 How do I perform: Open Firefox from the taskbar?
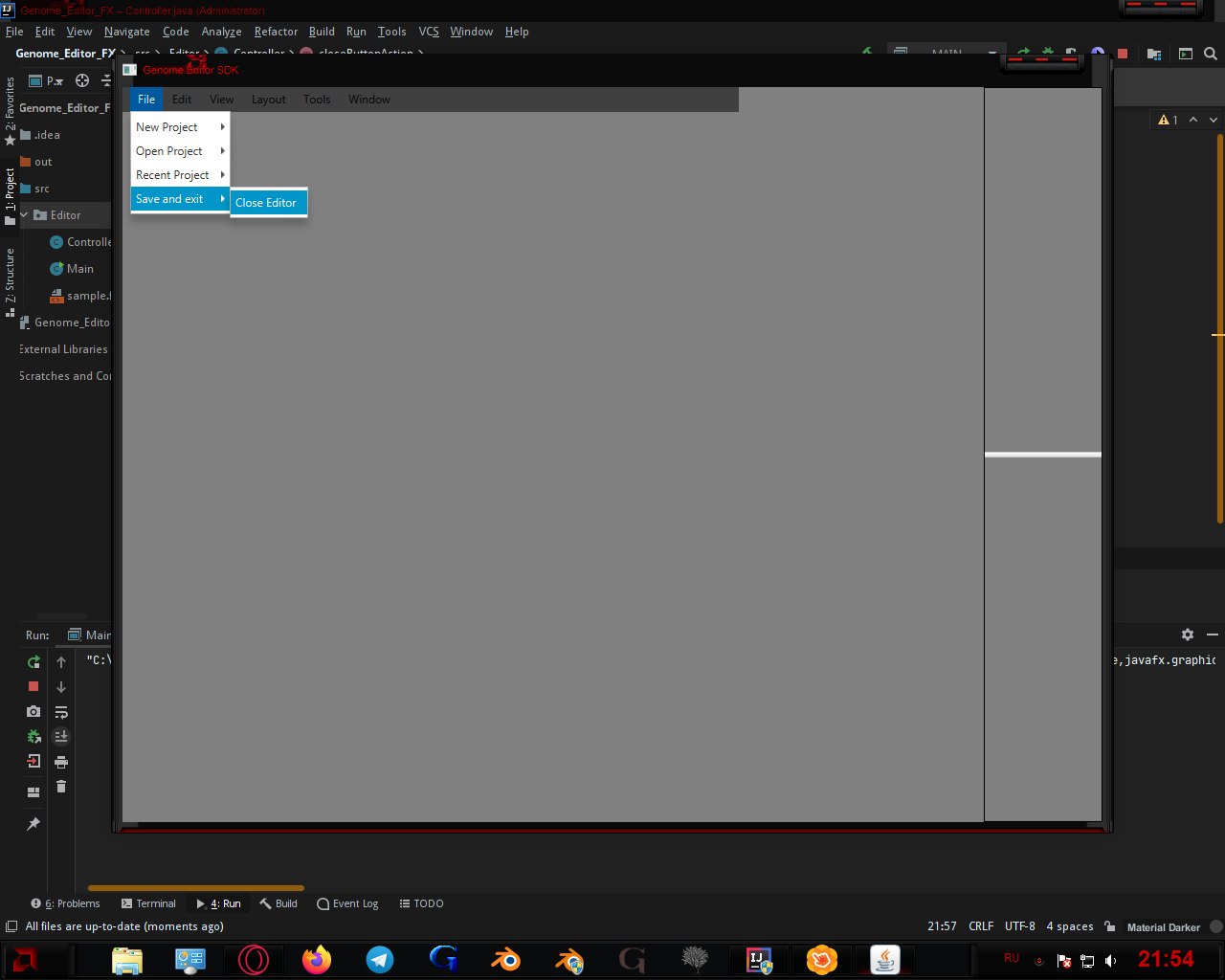[317, 959]
